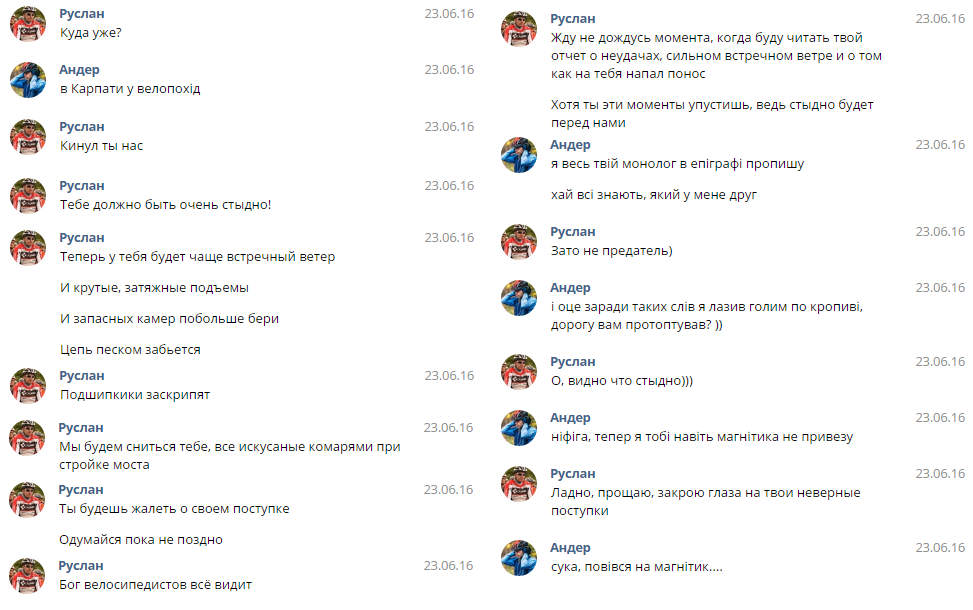The width and height of the screenshot is (973, 610).
Task: Open sender name Андер above "в Карпати у велопохід"
Action: click(80, 70)
